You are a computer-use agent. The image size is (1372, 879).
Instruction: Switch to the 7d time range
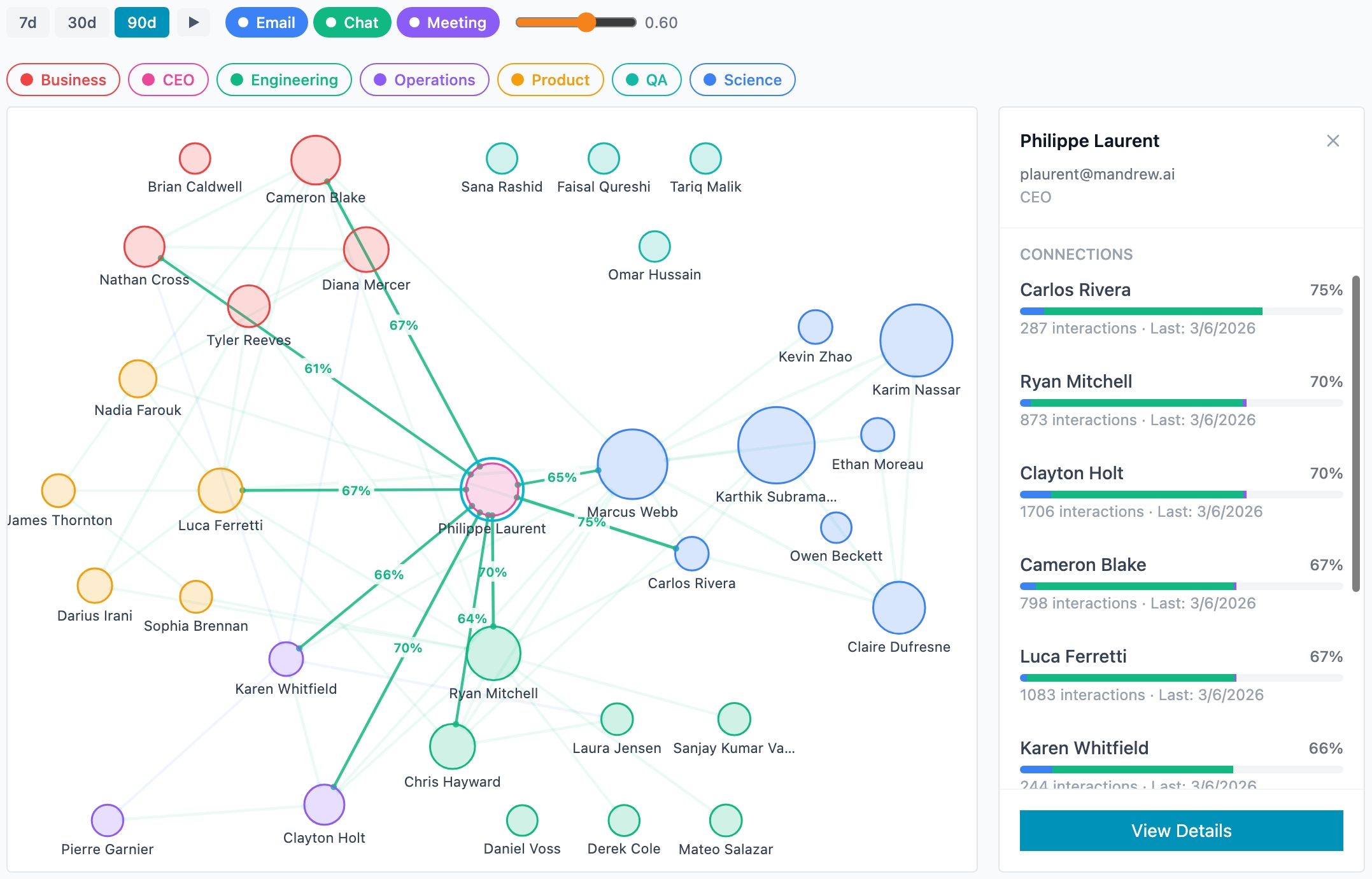[x=27, y=22]
